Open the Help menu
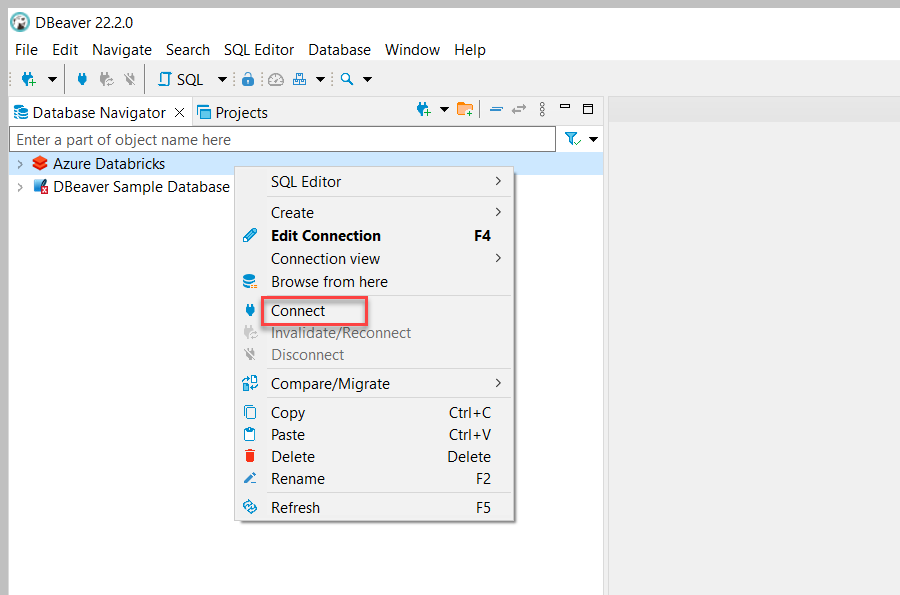The height and width of the screenshot is (595, 900). point(470,50)
